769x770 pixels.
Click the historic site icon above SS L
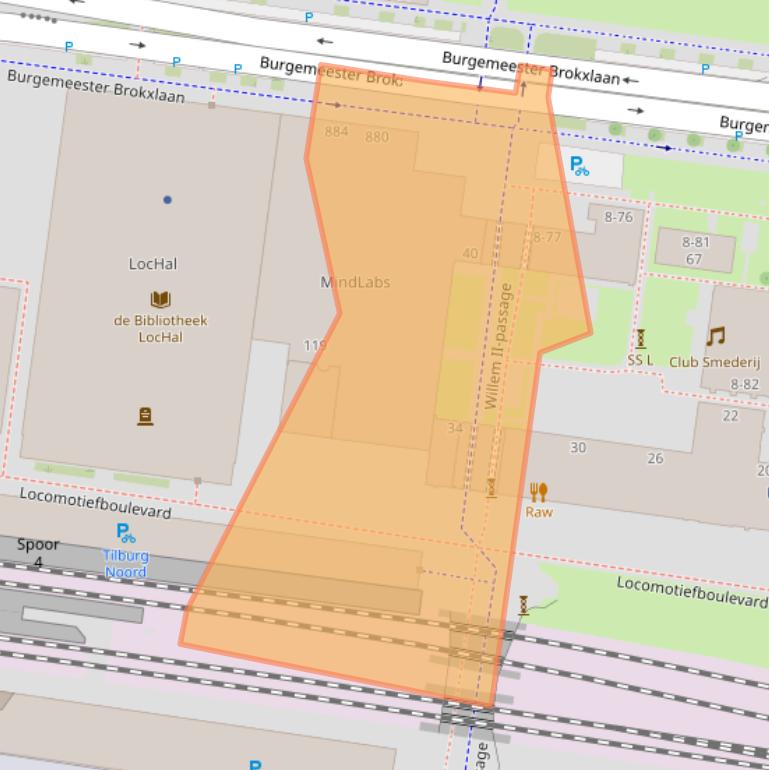(x=641, y=339)
